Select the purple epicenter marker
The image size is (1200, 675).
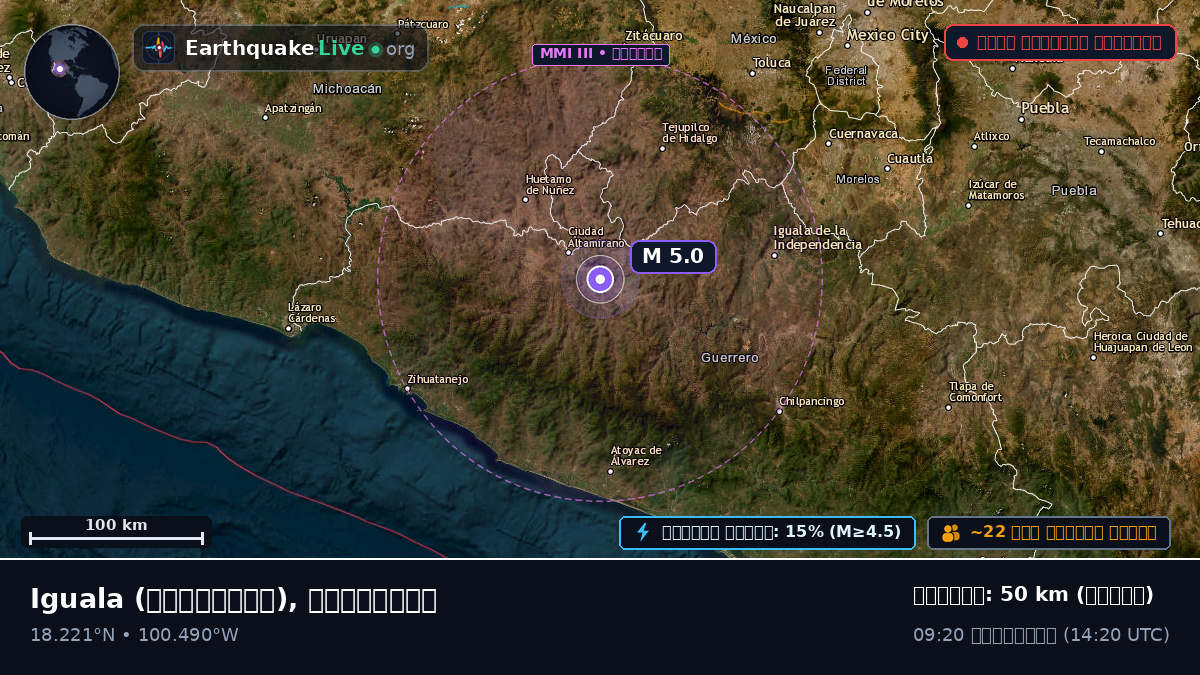[600, 279]
